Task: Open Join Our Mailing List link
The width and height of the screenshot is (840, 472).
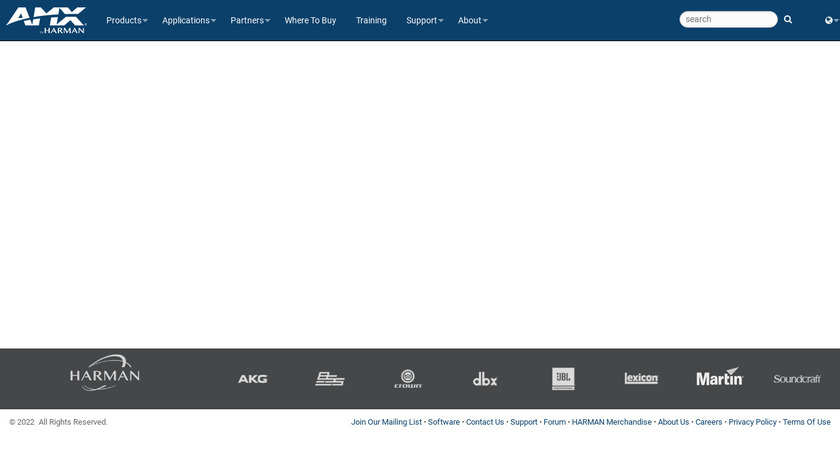Action: point(386,422)
